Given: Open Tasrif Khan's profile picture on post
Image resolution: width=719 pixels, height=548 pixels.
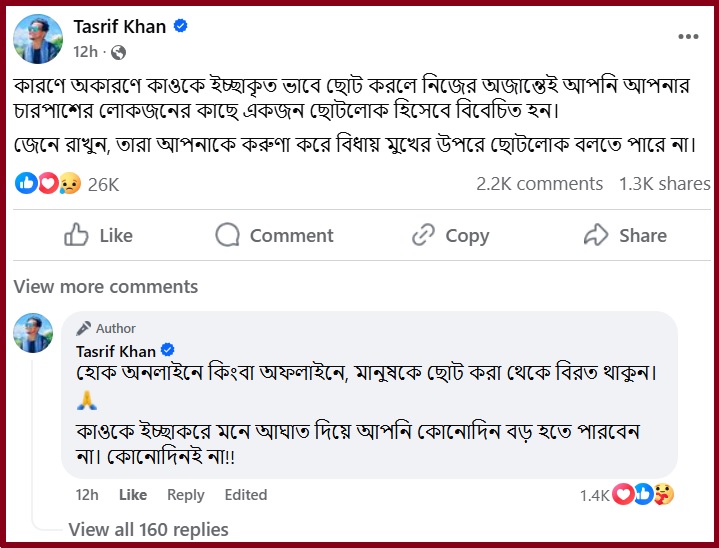Looking at the screenshot, I should coord(38,39).
